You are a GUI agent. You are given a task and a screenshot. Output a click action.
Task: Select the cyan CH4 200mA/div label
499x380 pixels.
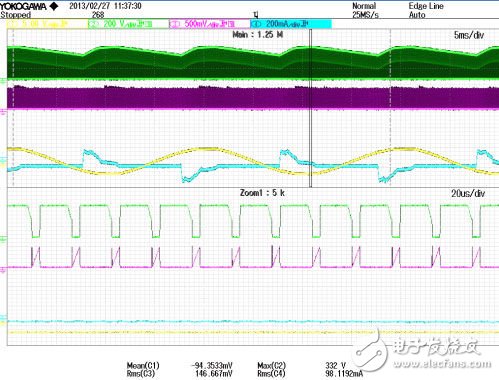291,24
